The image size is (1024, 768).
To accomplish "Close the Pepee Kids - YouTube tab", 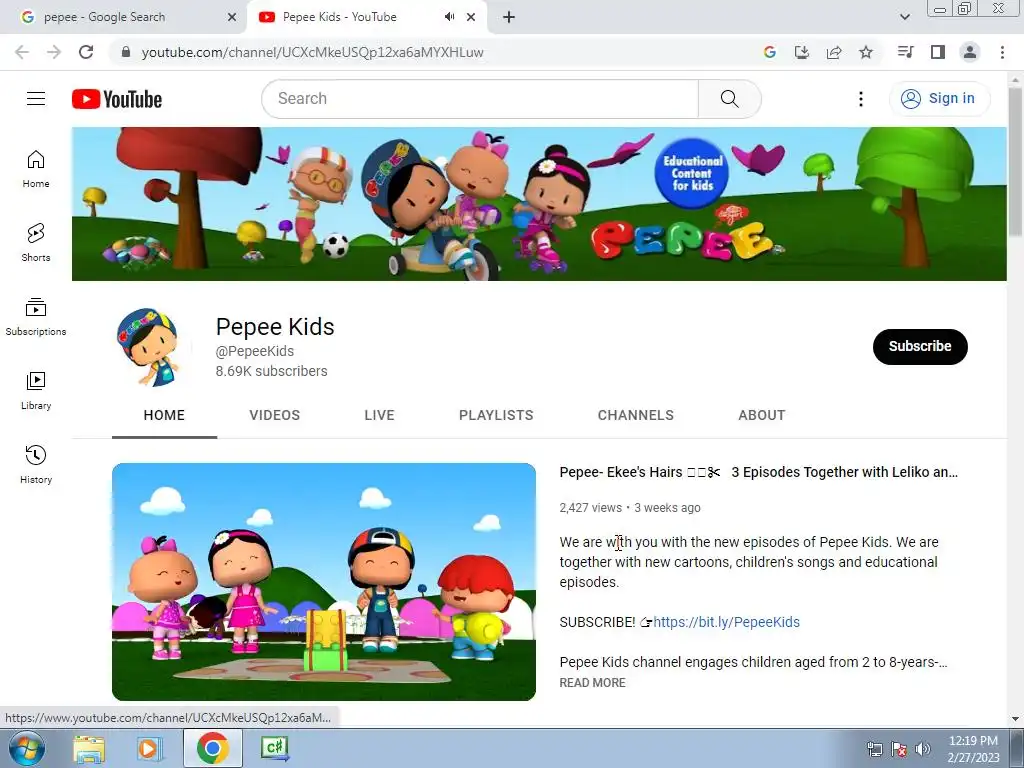I will click(x=471, y=17).
